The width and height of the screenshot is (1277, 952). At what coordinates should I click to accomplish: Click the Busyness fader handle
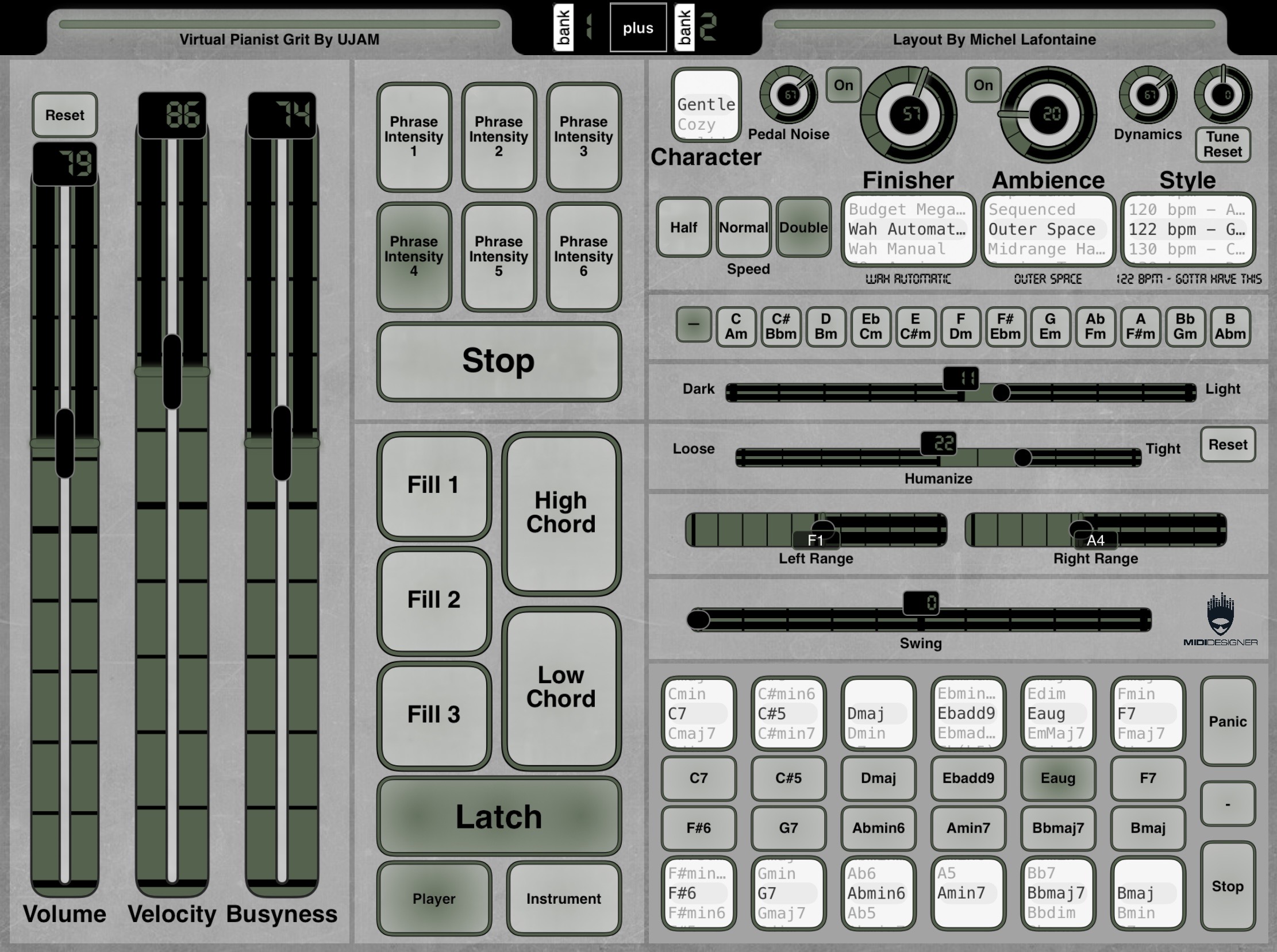tap(282, 443)
